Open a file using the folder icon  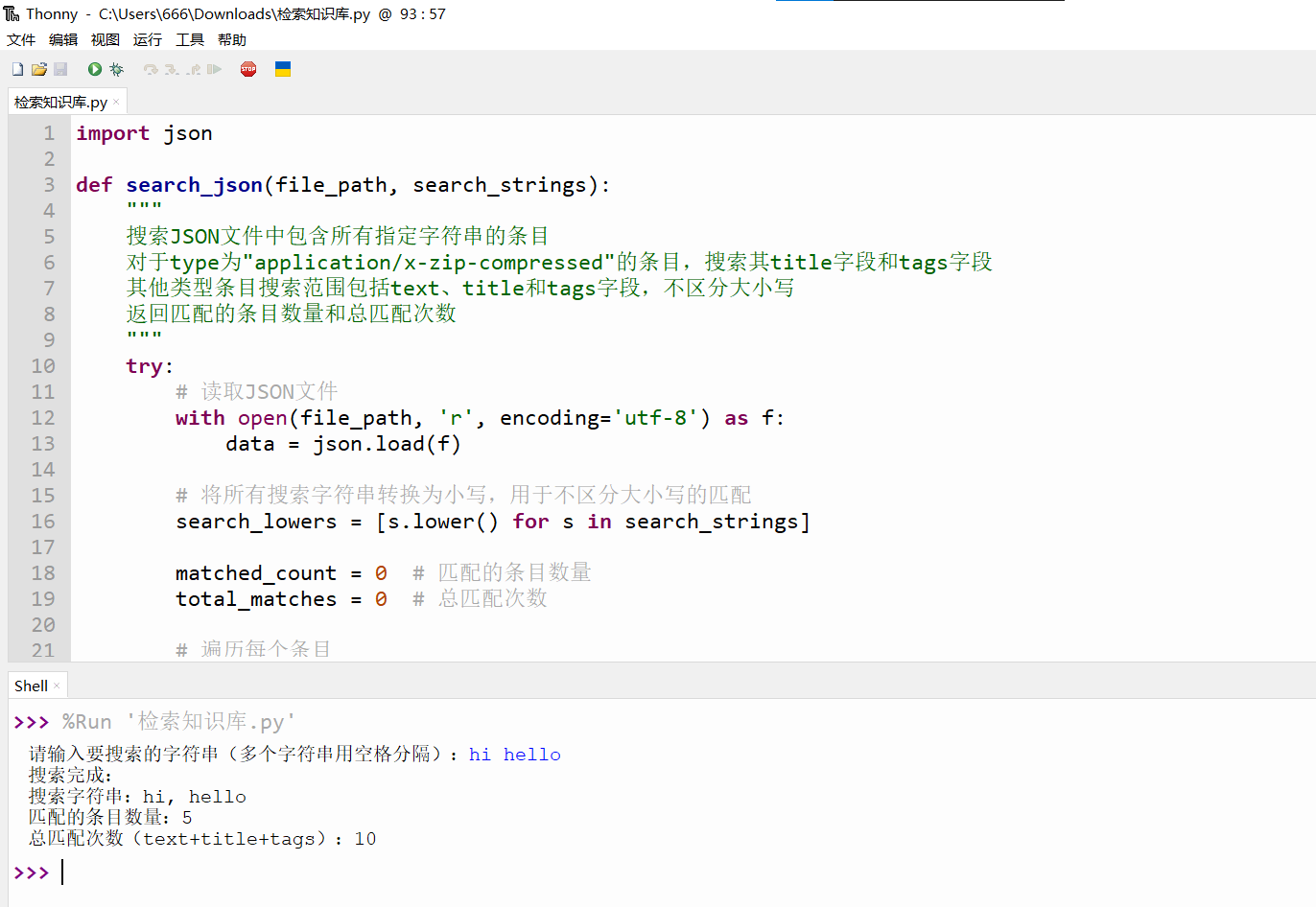click(x=39, y=69)
